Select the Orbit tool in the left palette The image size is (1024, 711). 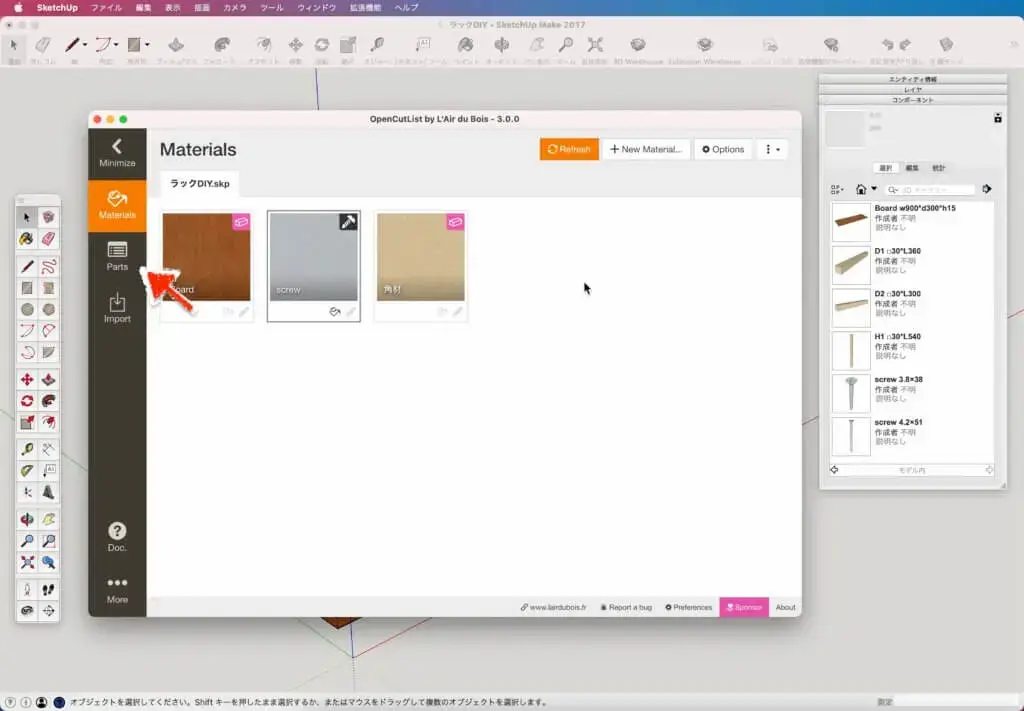pyautogui.click(x=27, y=519)
